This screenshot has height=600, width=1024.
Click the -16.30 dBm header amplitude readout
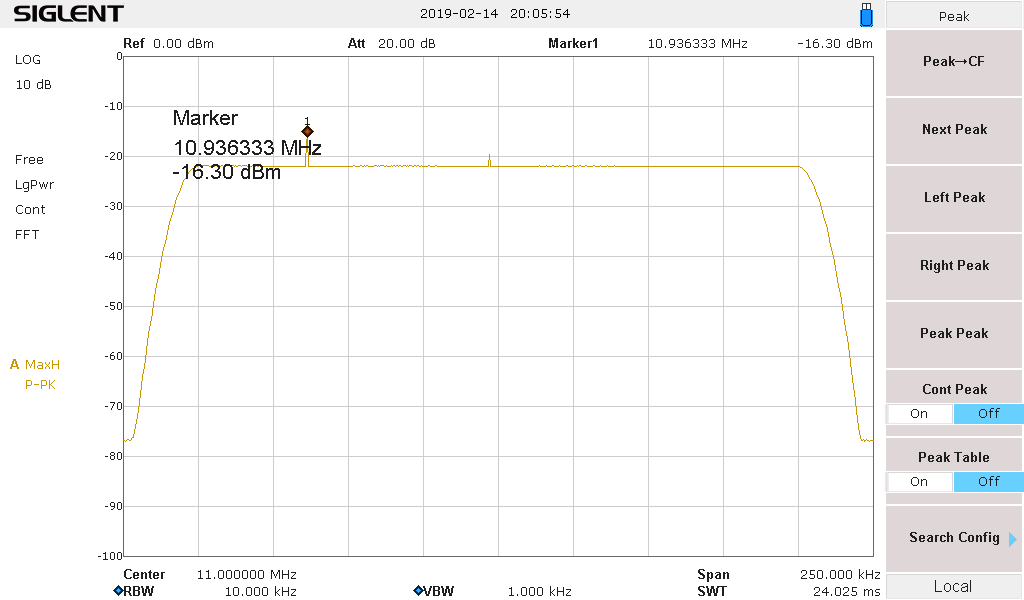pos(835,44)
